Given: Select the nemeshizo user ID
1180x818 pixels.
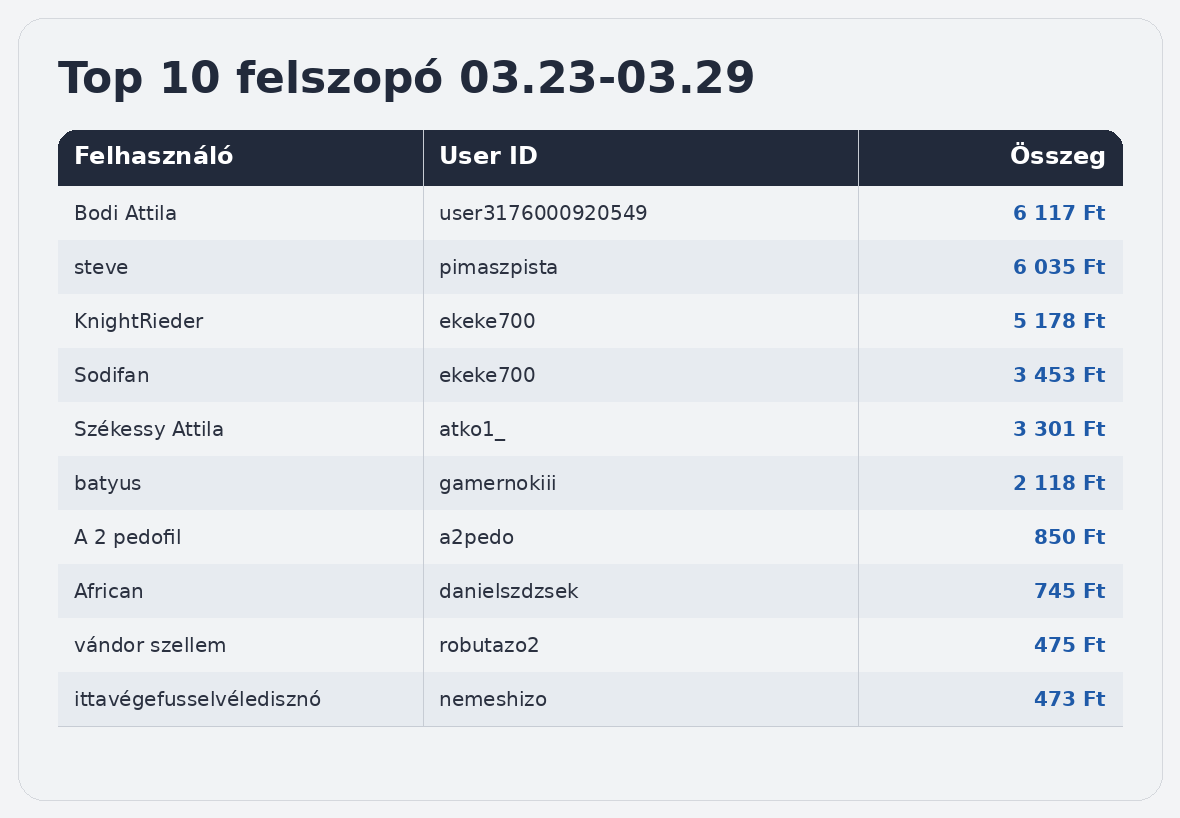Looking at the screenshot, I should tap(492, 699).
